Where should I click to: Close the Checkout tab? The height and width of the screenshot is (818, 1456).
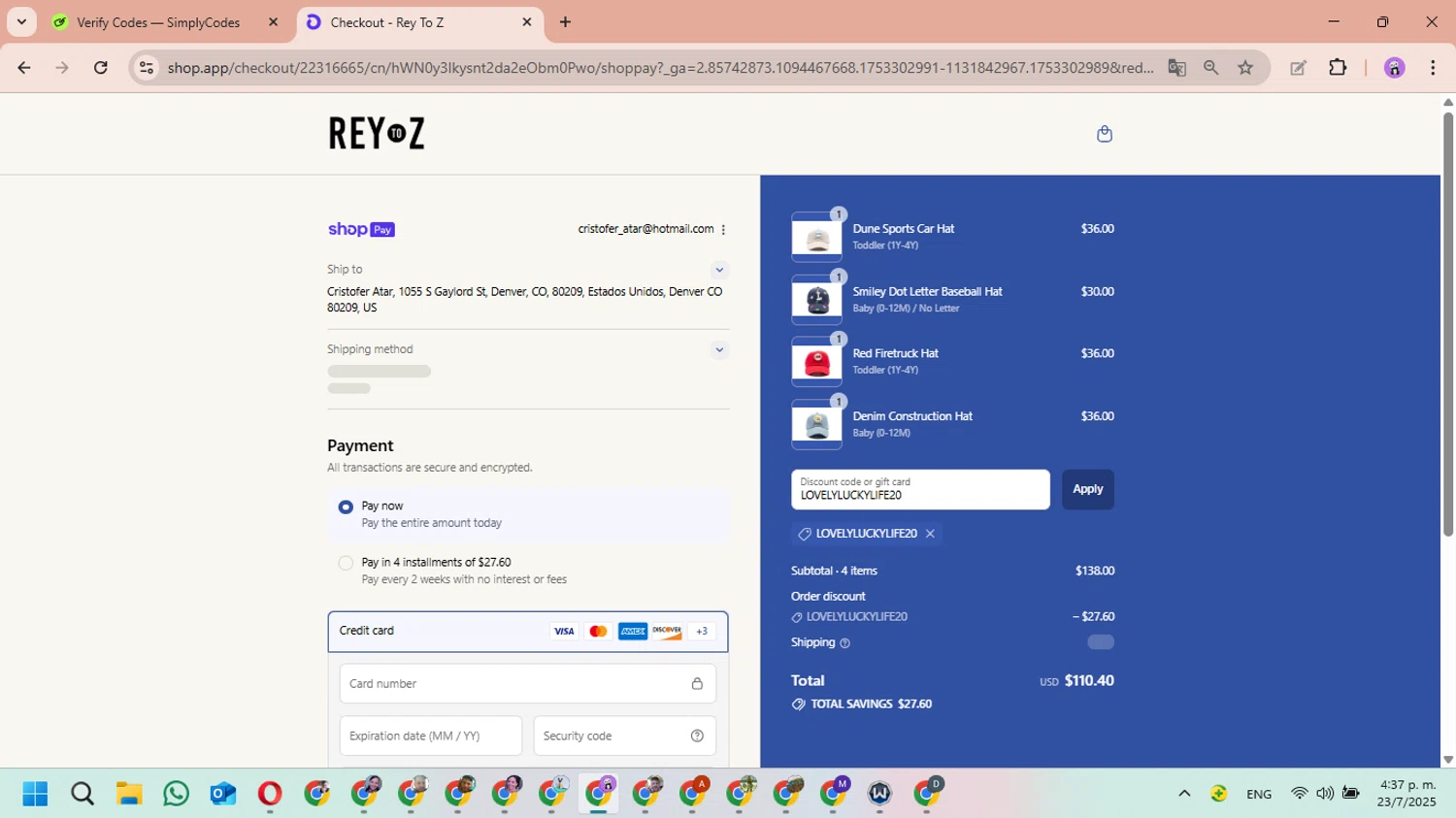pyautogui.click(x=527, y=22)
